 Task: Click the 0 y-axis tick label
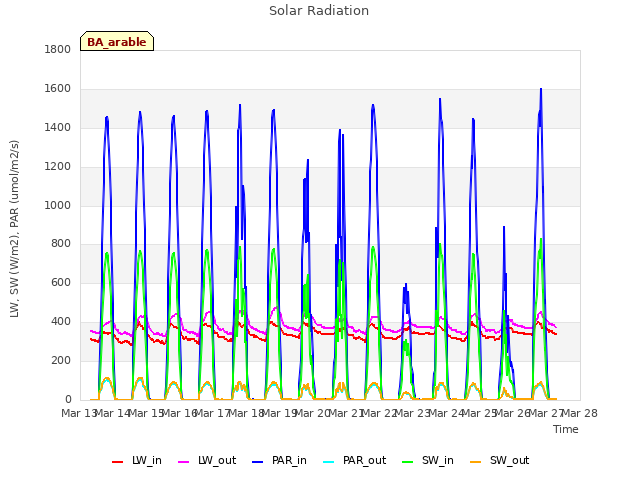pos(68,400)
